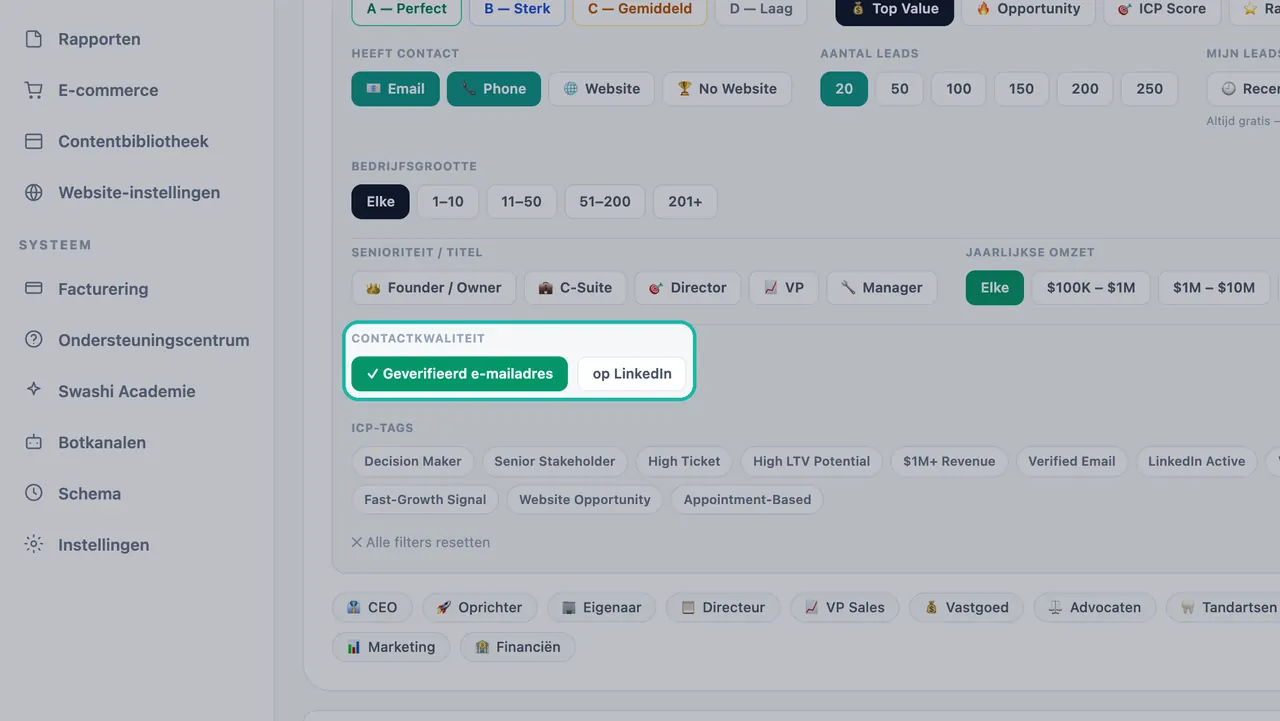Screen dimensions: 1280x721
Task: Toggle the Phone contact filter
Action: [494, 89]
